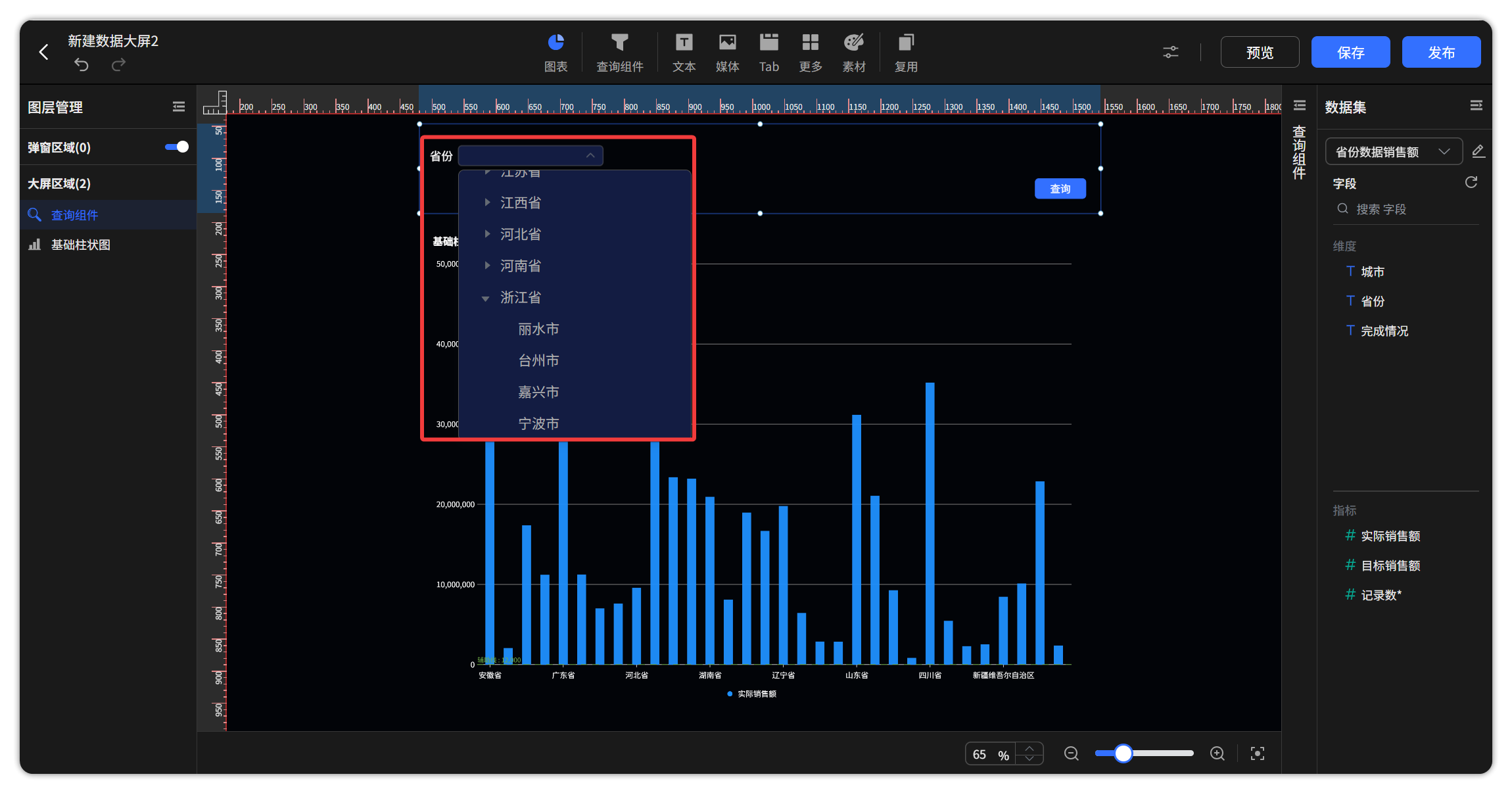Image resolution: width=1512 pixels, height=787 pixels.
Task: Click the 保存 save button
Action: coord(1350,52)
